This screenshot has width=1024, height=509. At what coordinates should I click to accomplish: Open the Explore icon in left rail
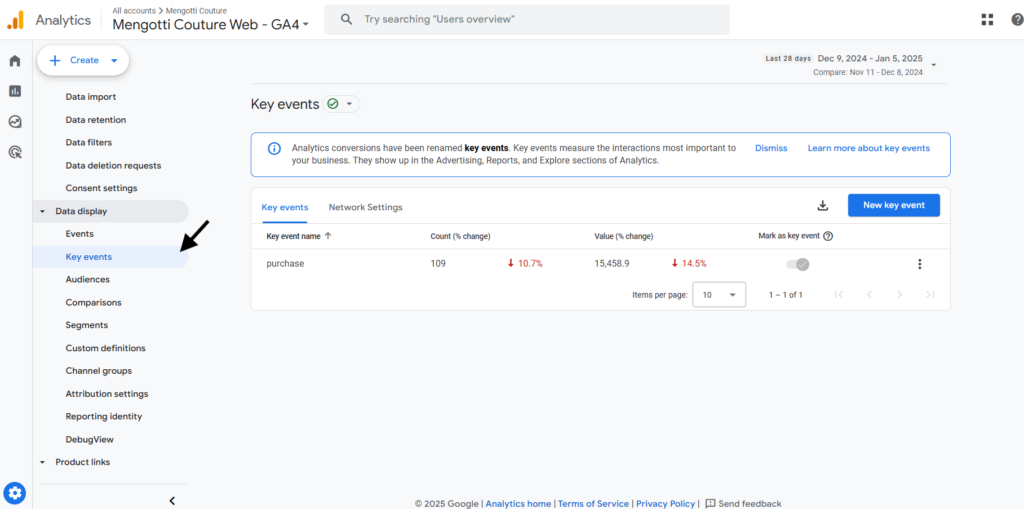15,122
